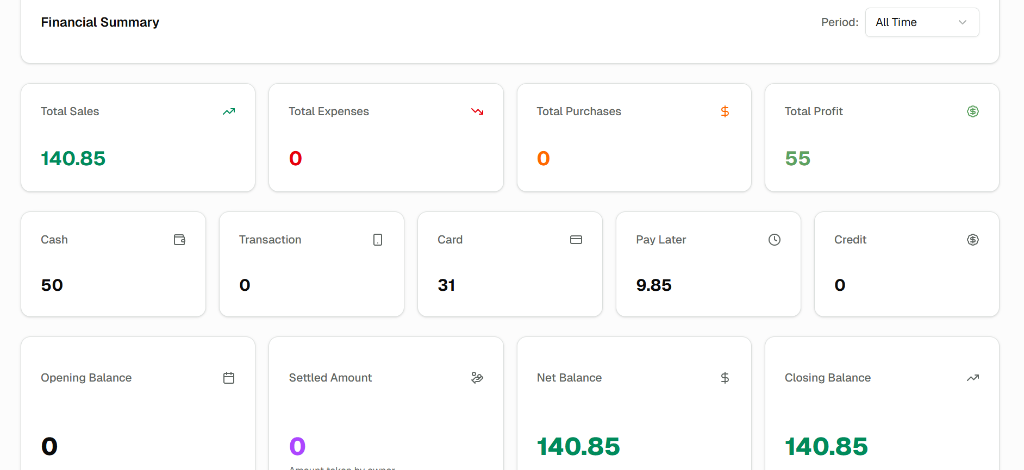The width and height of the screenshot is (1024, 470).
Task: Click the Settled Amount label
Action: coord(330,378)
